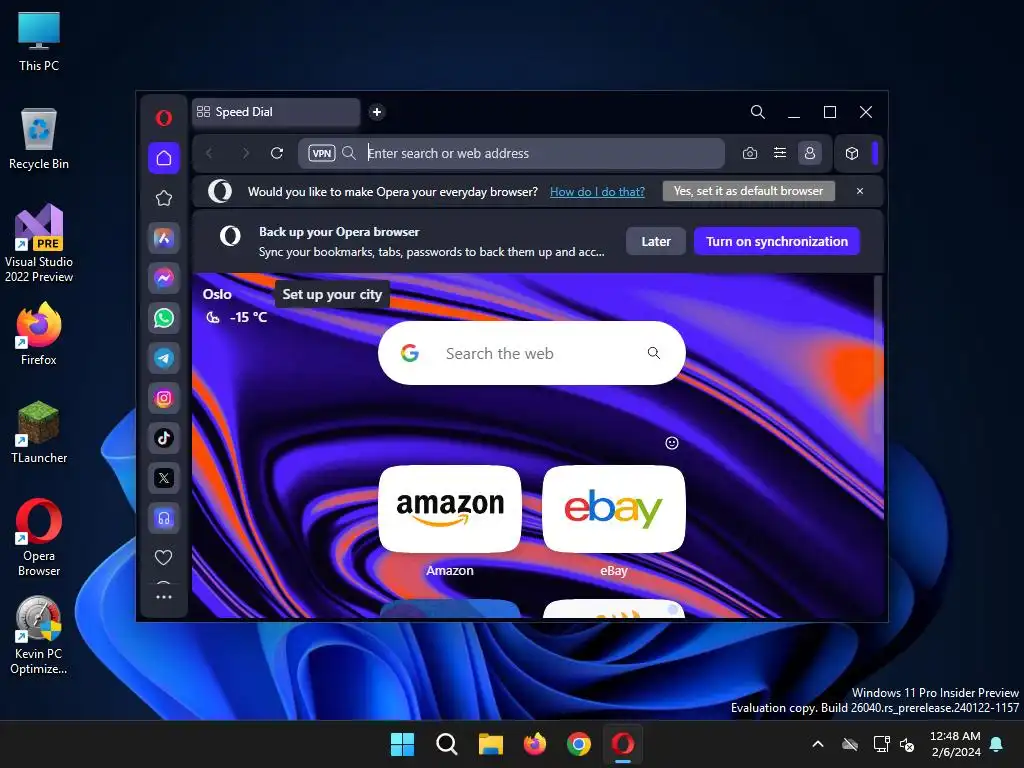Screen dimensions: 1024x768
Task: Click the Speed Dial page scrollbar
Action: click(x=878, y=354)
